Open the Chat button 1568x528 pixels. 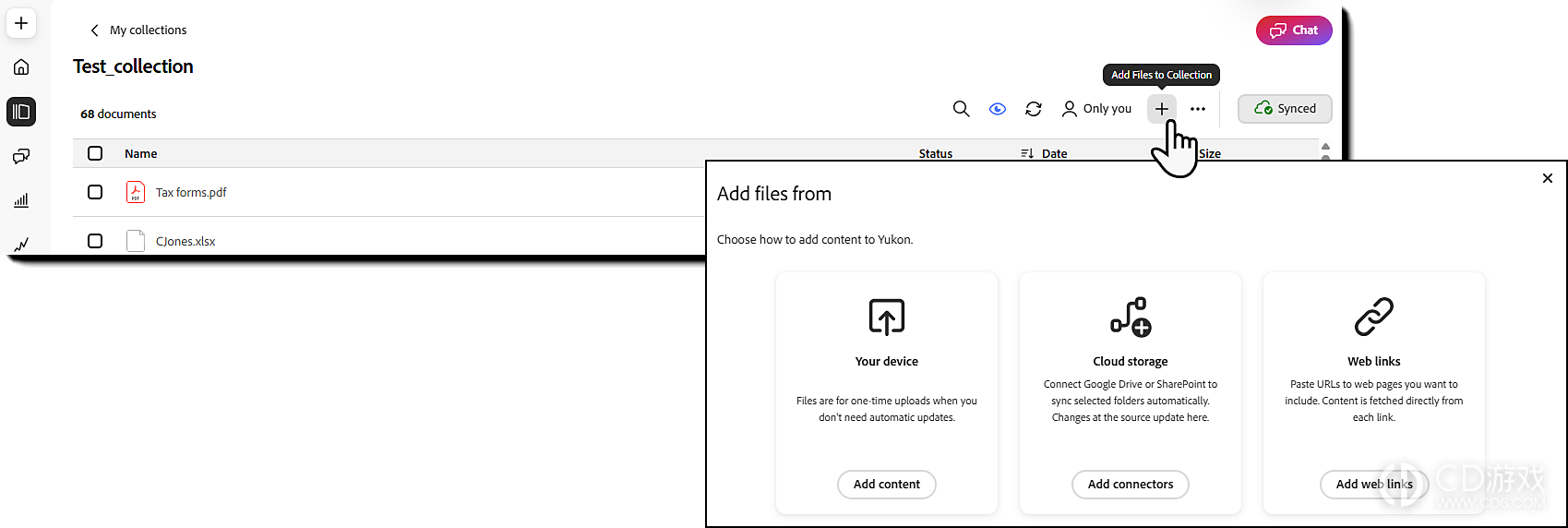click(1294, 30)
